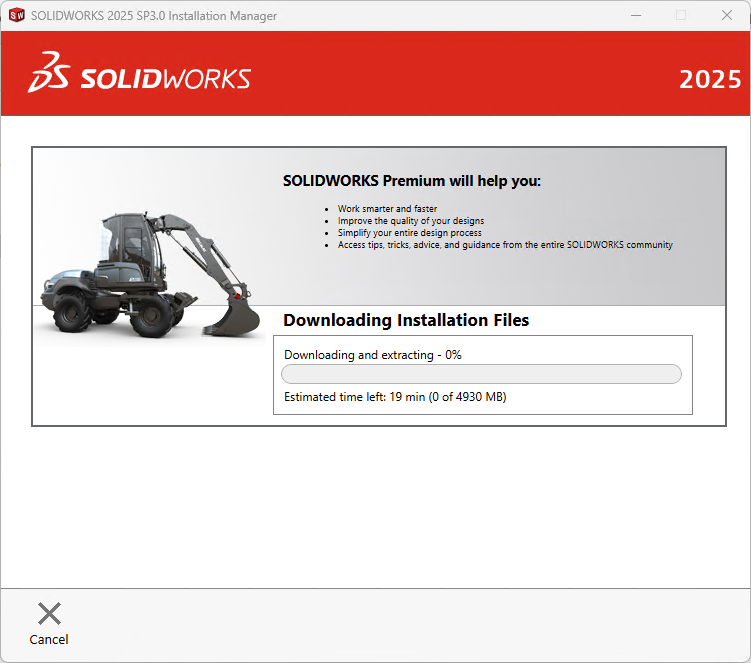The width and height of the screenshot is (751, 663).
Task: Click the 3DS SOLIDWORKS logo in red banner
Action: click(x=140, y=77)
